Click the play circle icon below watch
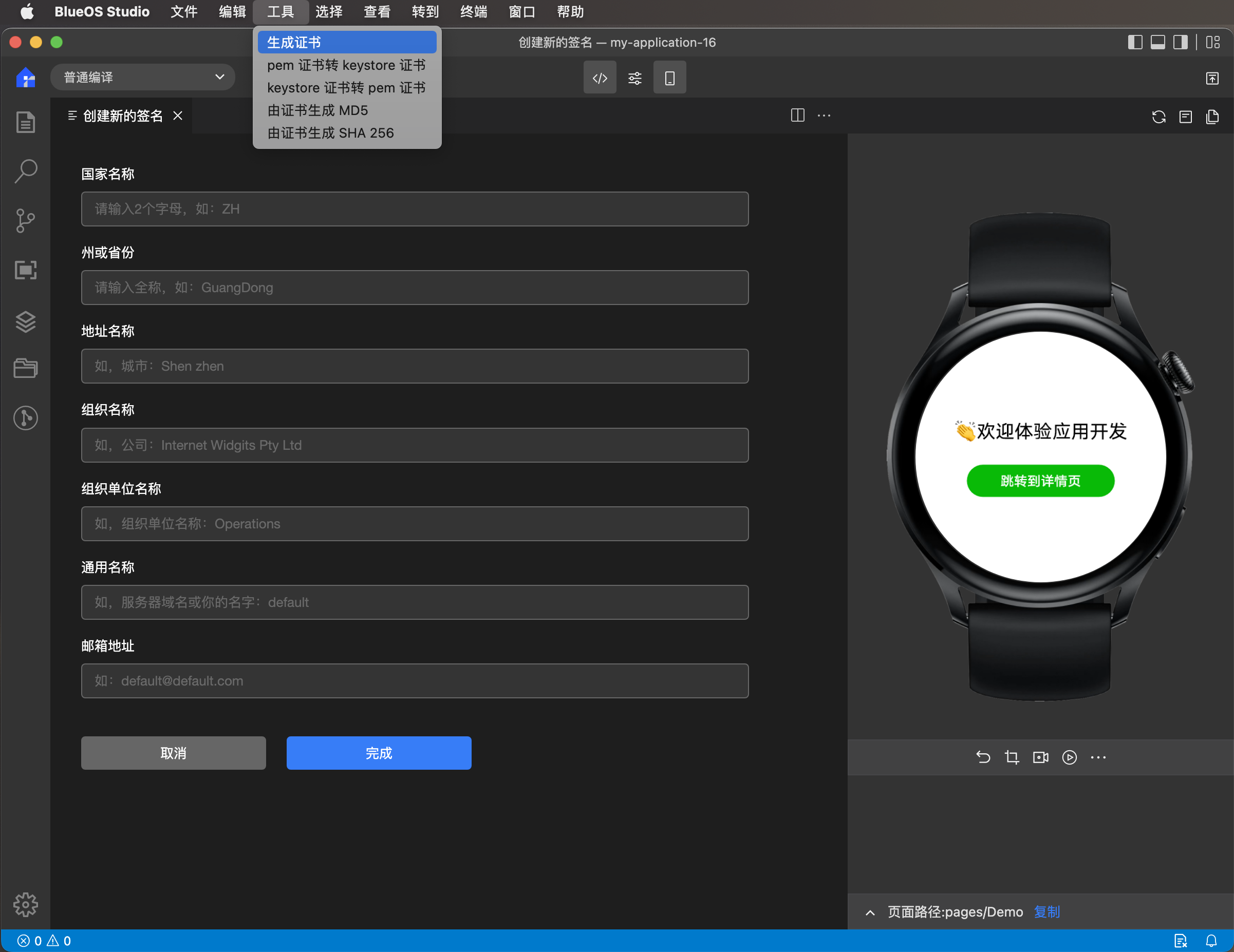 (x=1070, y=757)
